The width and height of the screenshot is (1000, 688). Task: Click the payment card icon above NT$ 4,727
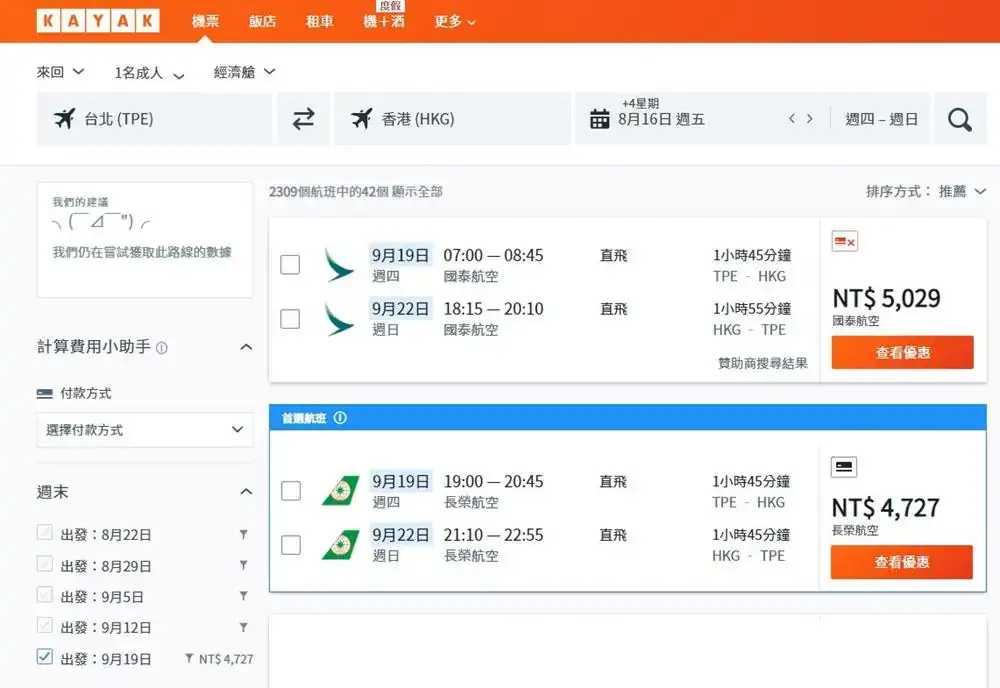tap(844, 467)
